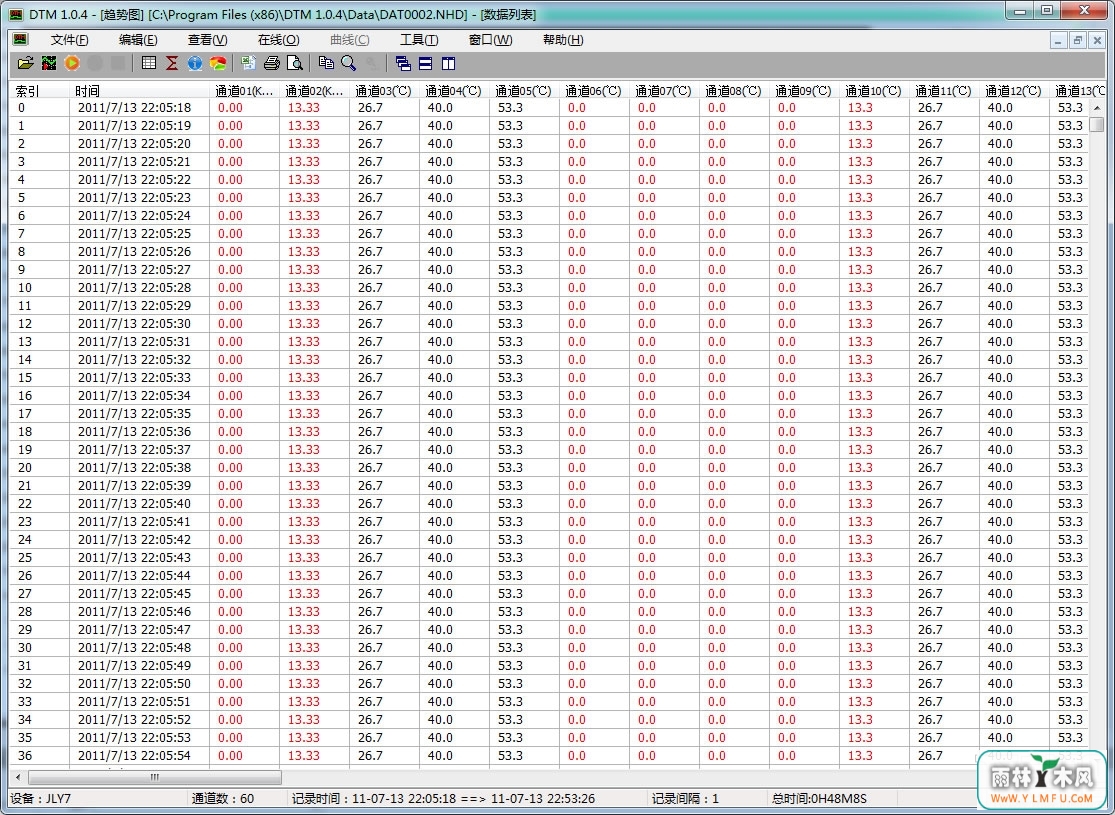Screen dimensions: 1115x815
Task: Click the print preview icon
Action: coord(294,63)
